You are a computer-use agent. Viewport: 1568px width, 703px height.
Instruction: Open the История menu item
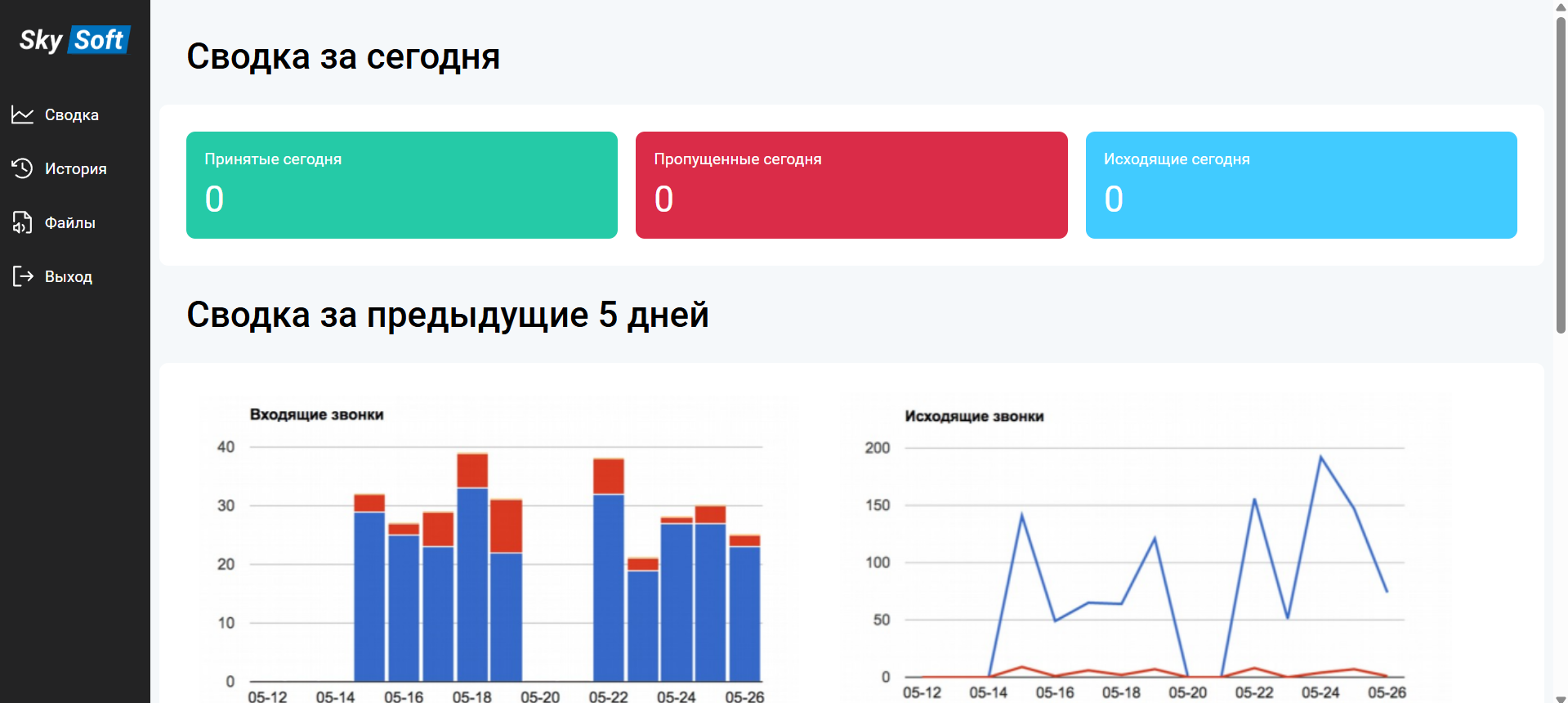coord(75,169)
